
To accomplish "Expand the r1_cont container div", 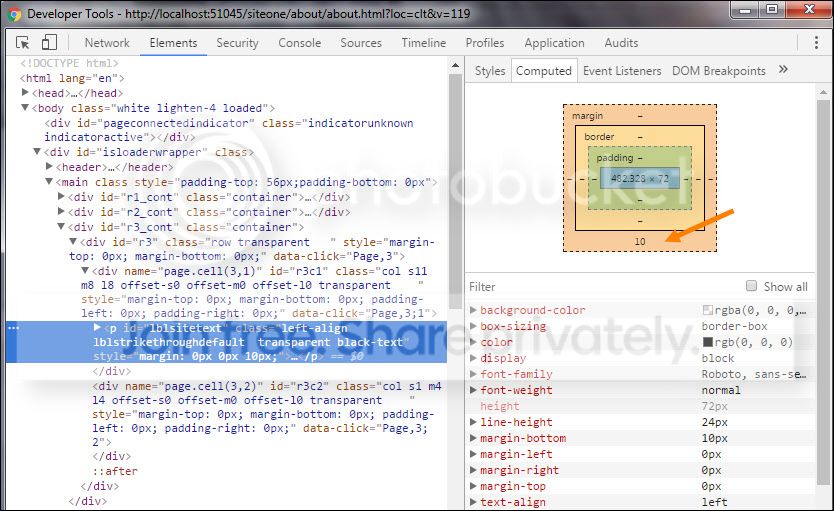I will pyautogui.click(x=61, y=196).
